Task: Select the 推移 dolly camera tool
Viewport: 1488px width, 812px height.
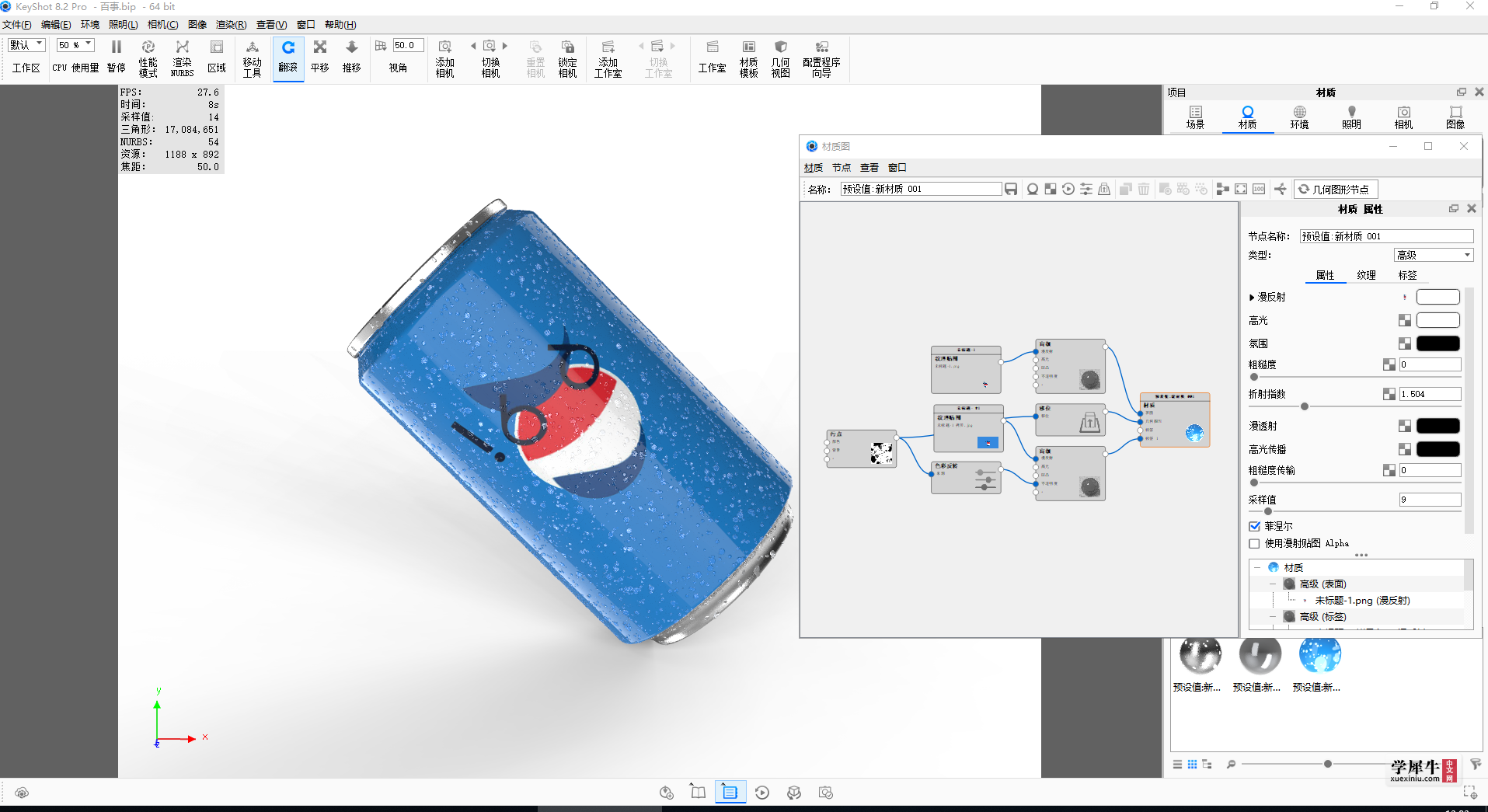Action: coord(352,58)
